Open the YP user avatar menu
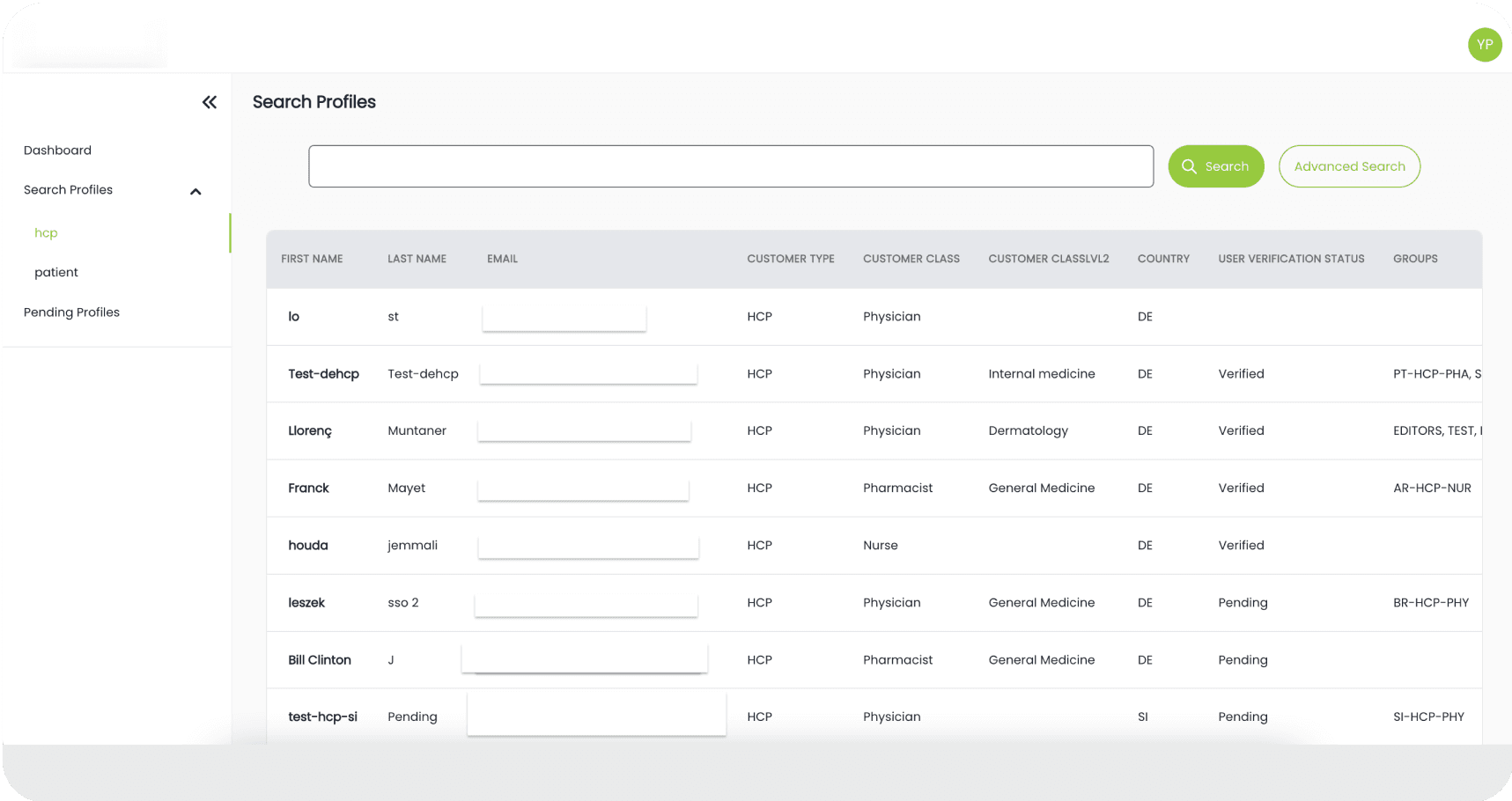The image size is (1512, 801). point(1485,45)
